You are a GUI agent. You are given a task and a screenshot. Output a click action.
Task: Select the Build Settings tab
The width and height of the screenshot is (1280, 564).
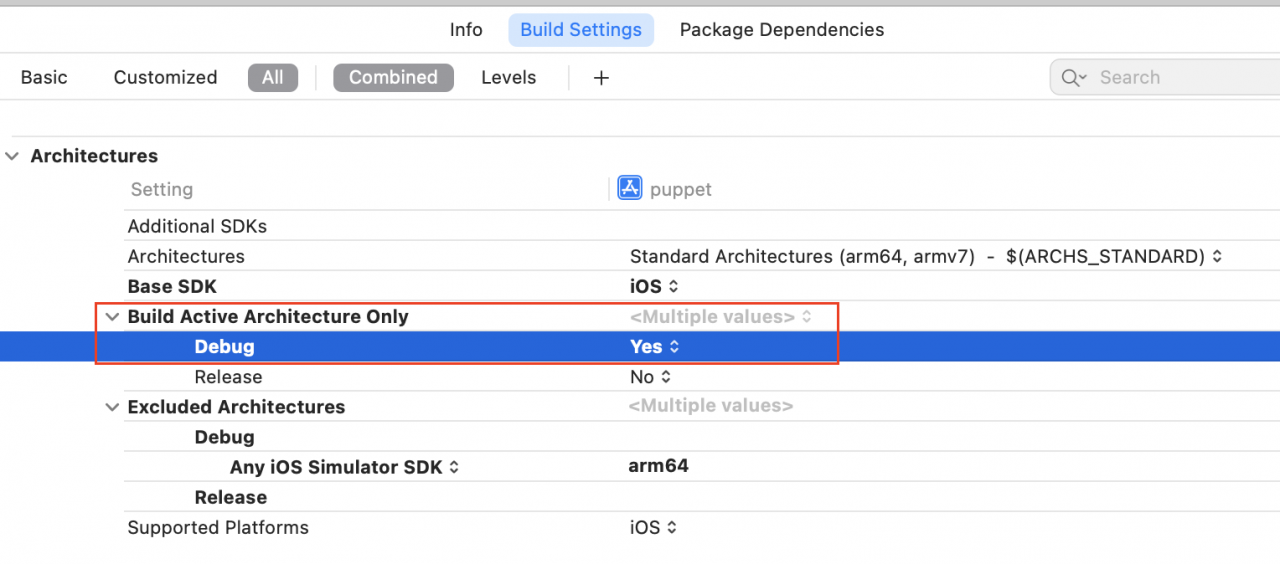[x=581, y=30]
